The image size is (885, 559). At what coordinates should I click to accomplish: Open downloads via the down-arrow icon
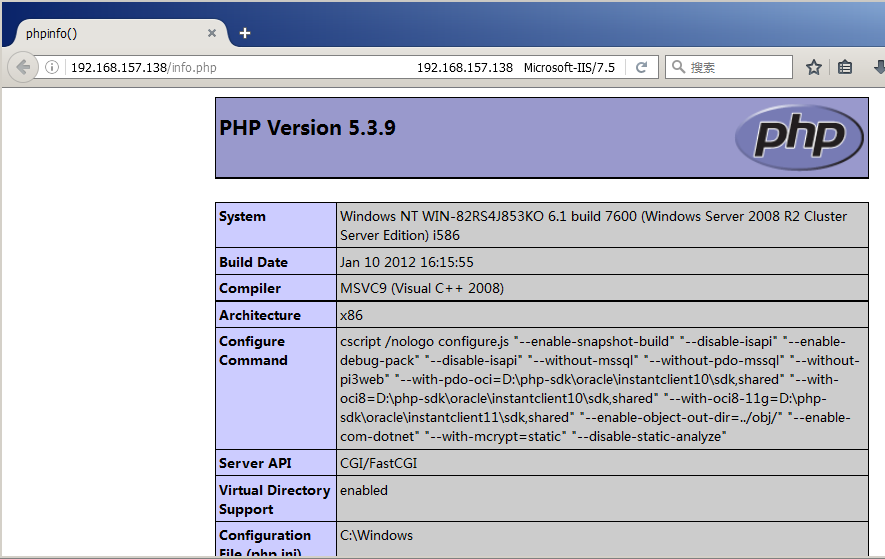tap(879, 67)
